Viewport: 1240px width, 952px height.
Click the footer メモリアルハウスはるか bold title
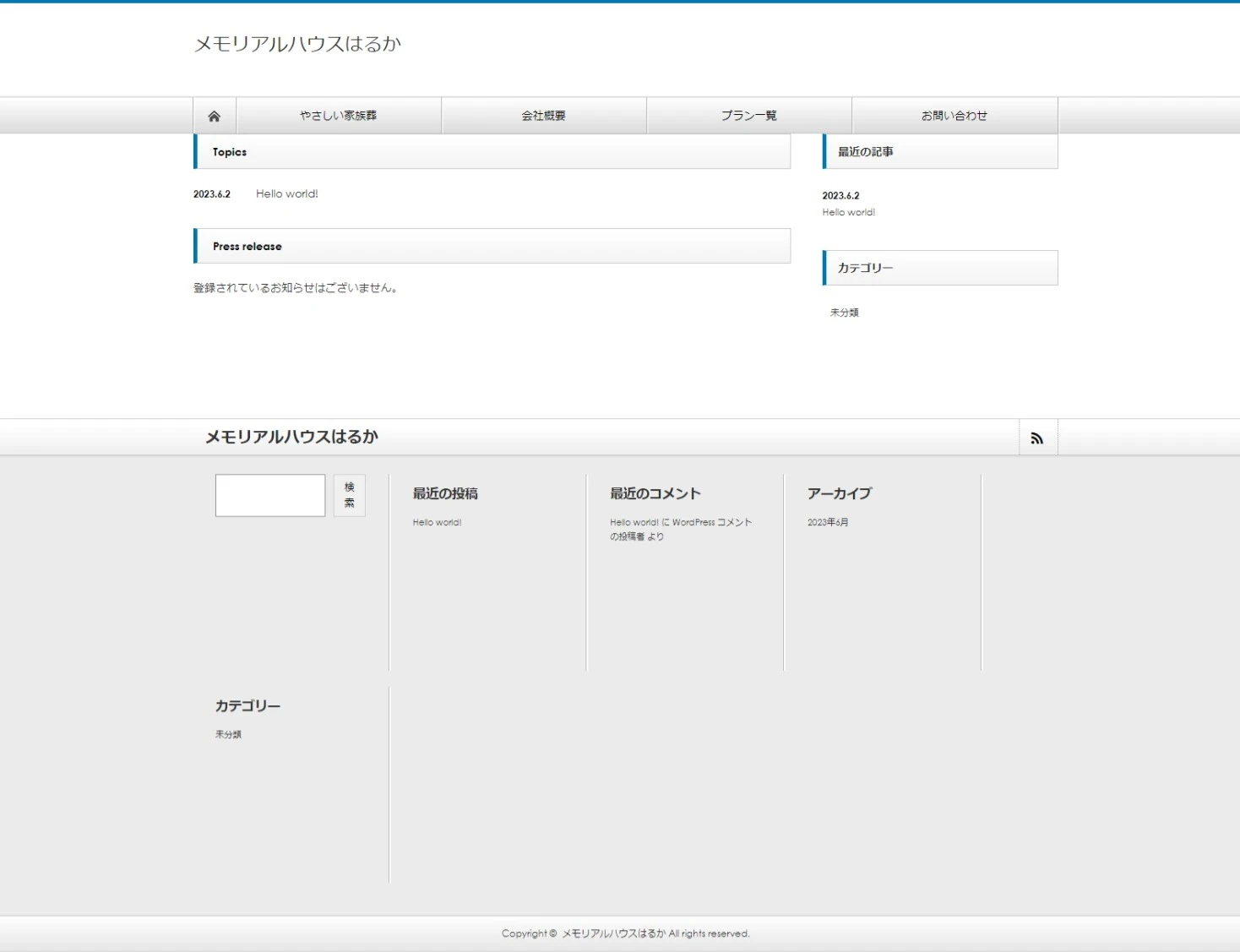291,437
